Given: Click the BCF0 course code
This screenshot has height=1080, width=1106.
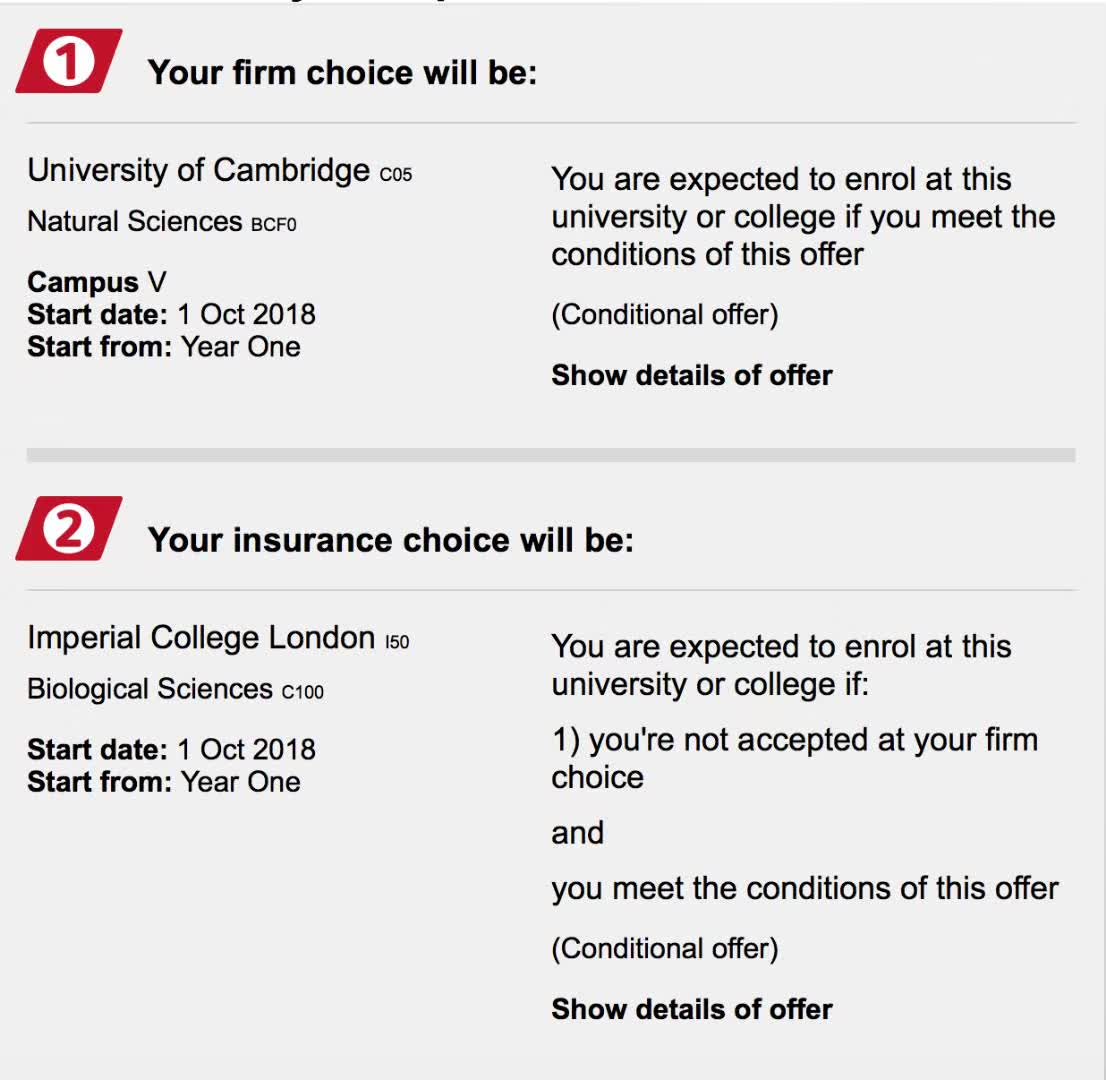Looking at the screenshot, I should click(273, 225).
